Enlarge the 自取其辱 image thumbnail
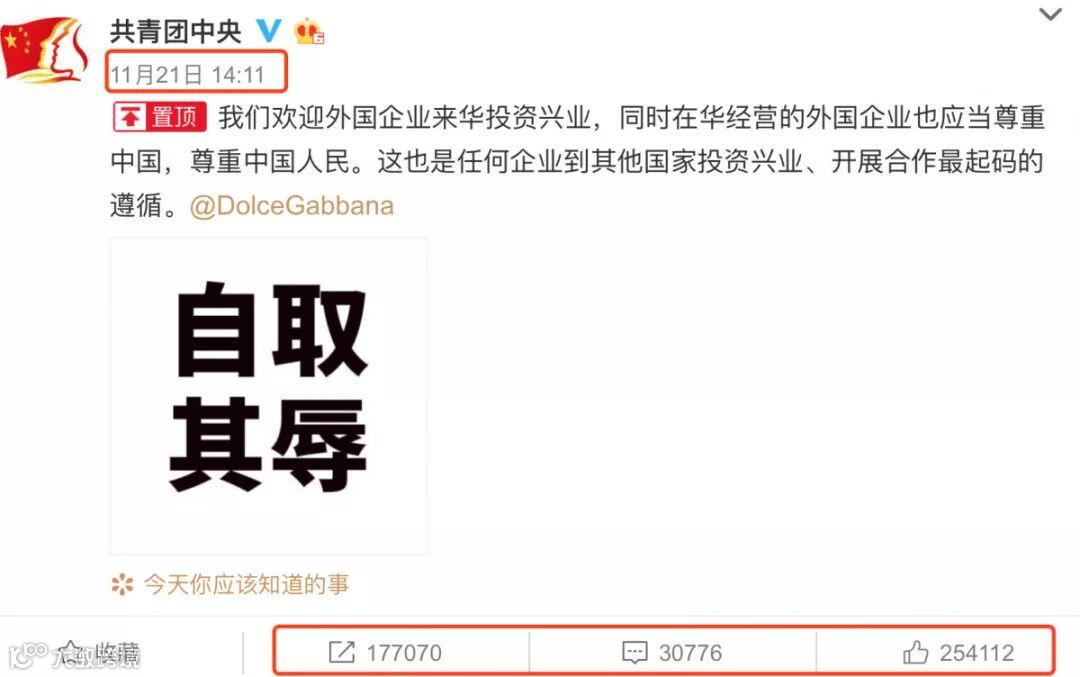 269,396
